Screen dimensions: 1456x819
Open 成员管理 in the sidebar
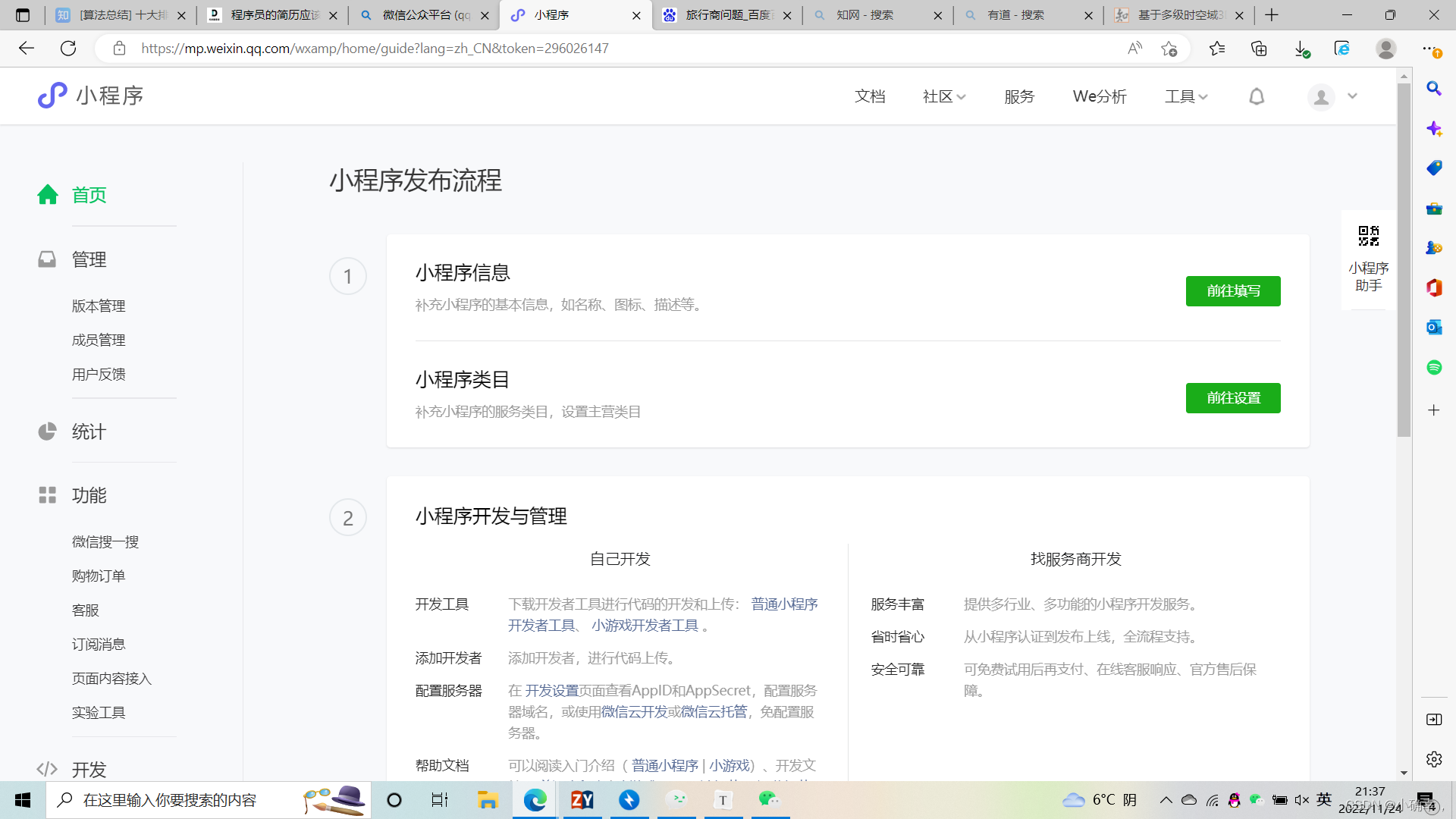point(99,340)
